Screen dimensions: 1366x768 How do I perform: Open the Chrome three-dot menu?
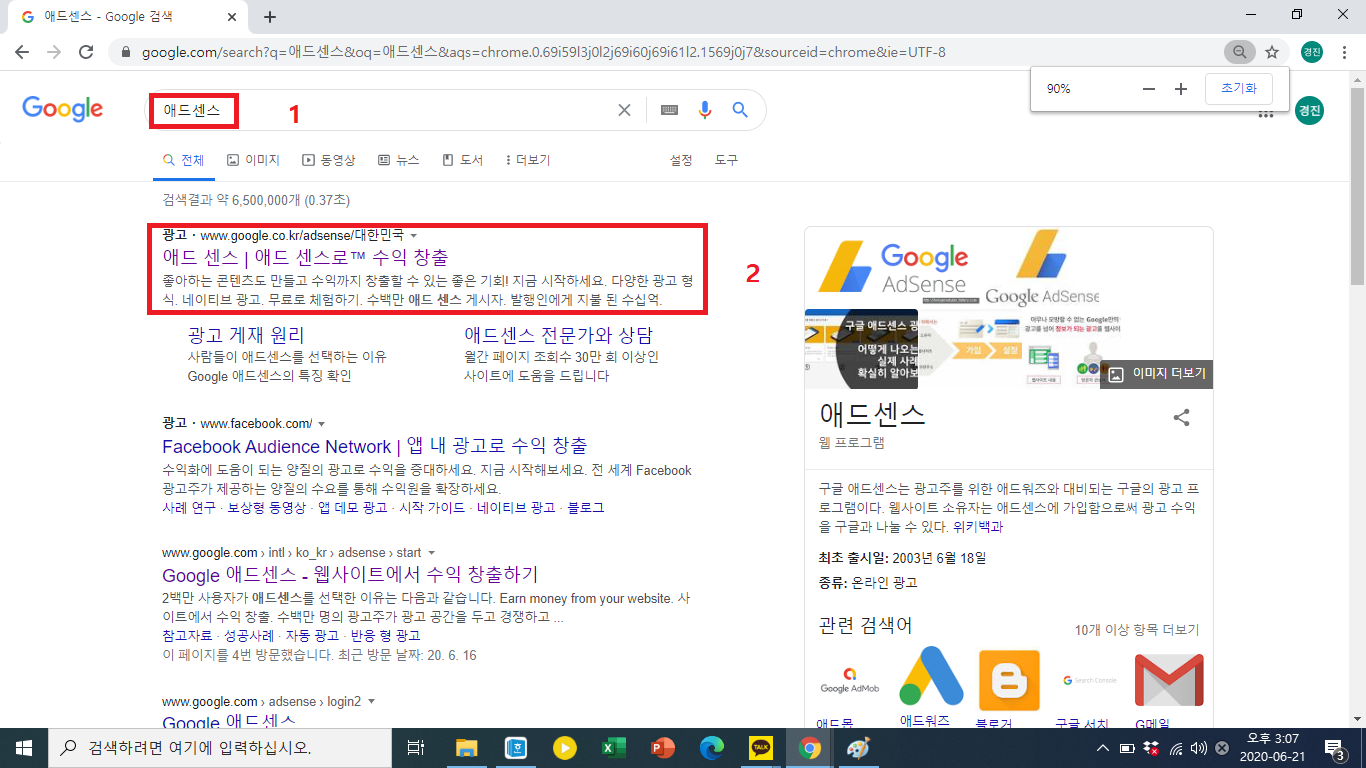(1345, 52)
